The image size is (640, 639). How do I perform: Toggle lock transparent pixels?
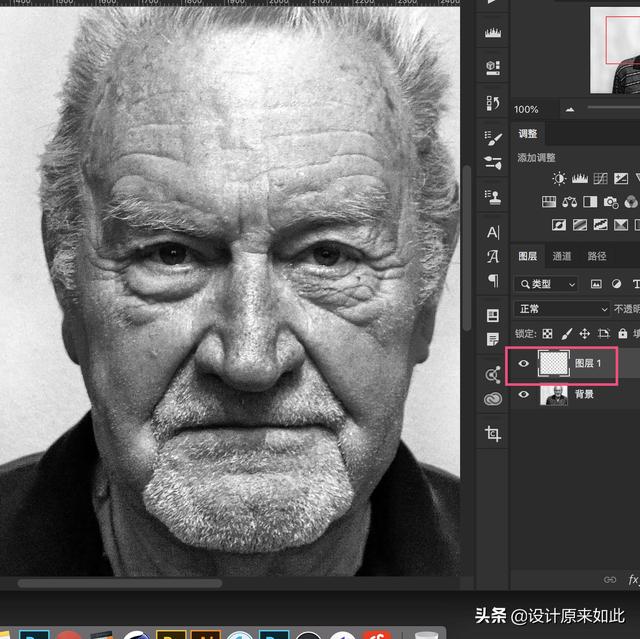click(547, 334)
